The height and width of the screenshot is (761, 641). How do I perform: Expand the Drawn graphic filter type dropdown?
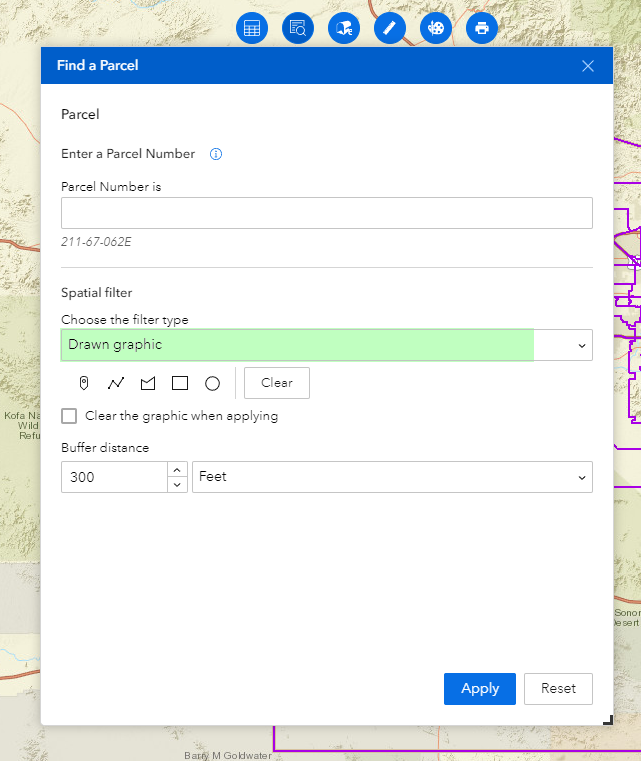[327, 345]
